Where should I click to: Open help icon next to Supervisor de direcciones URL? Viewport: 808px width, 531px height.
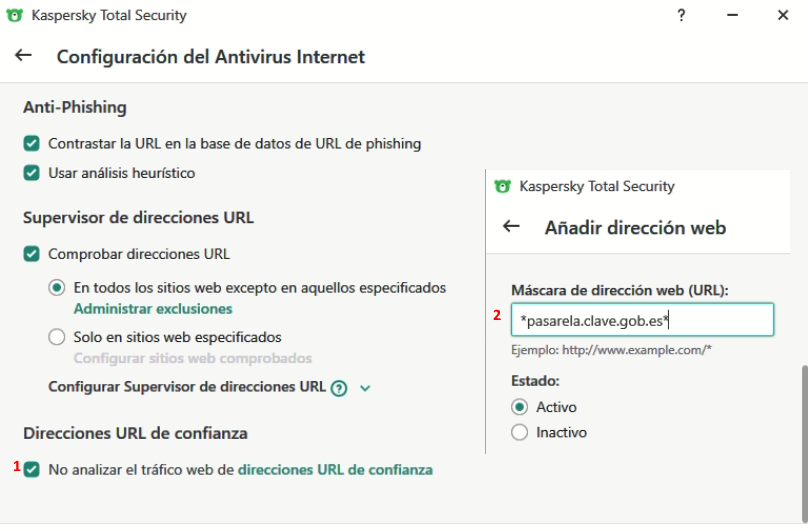tap(339, 388)
